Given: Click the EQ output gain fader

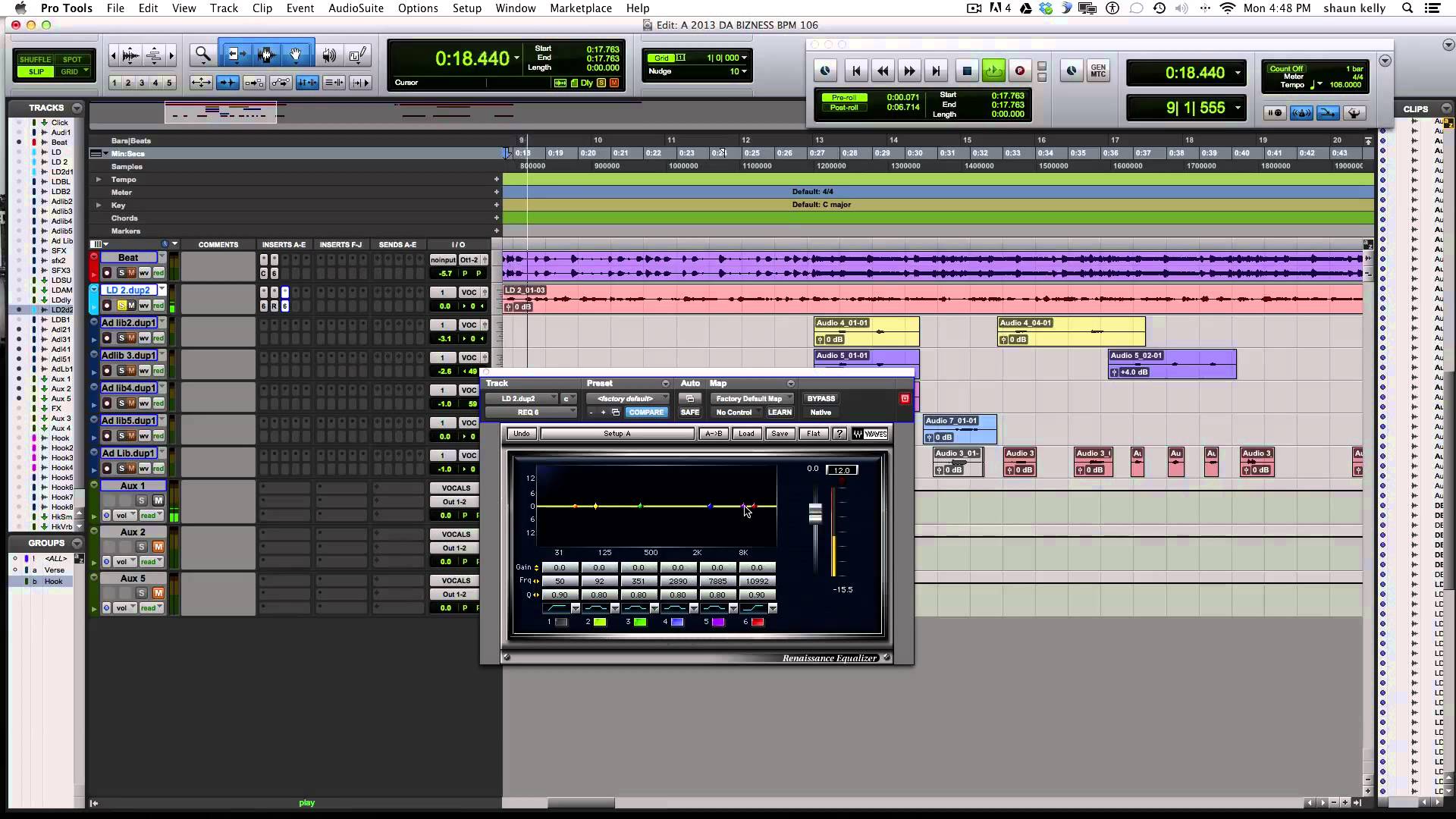Looking at the screenshot, I should pos(815,513).
